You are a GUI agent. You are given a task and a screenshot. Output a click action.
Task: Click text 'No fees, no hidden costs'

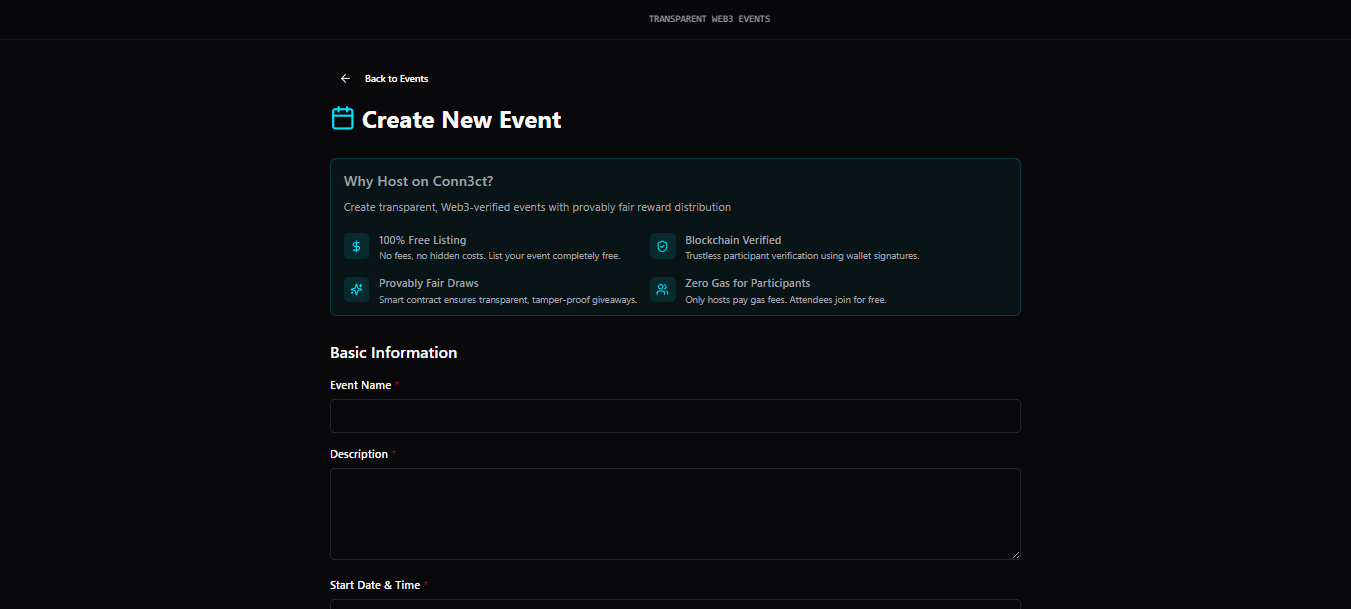pyautogui.click(x=431, y=256)
